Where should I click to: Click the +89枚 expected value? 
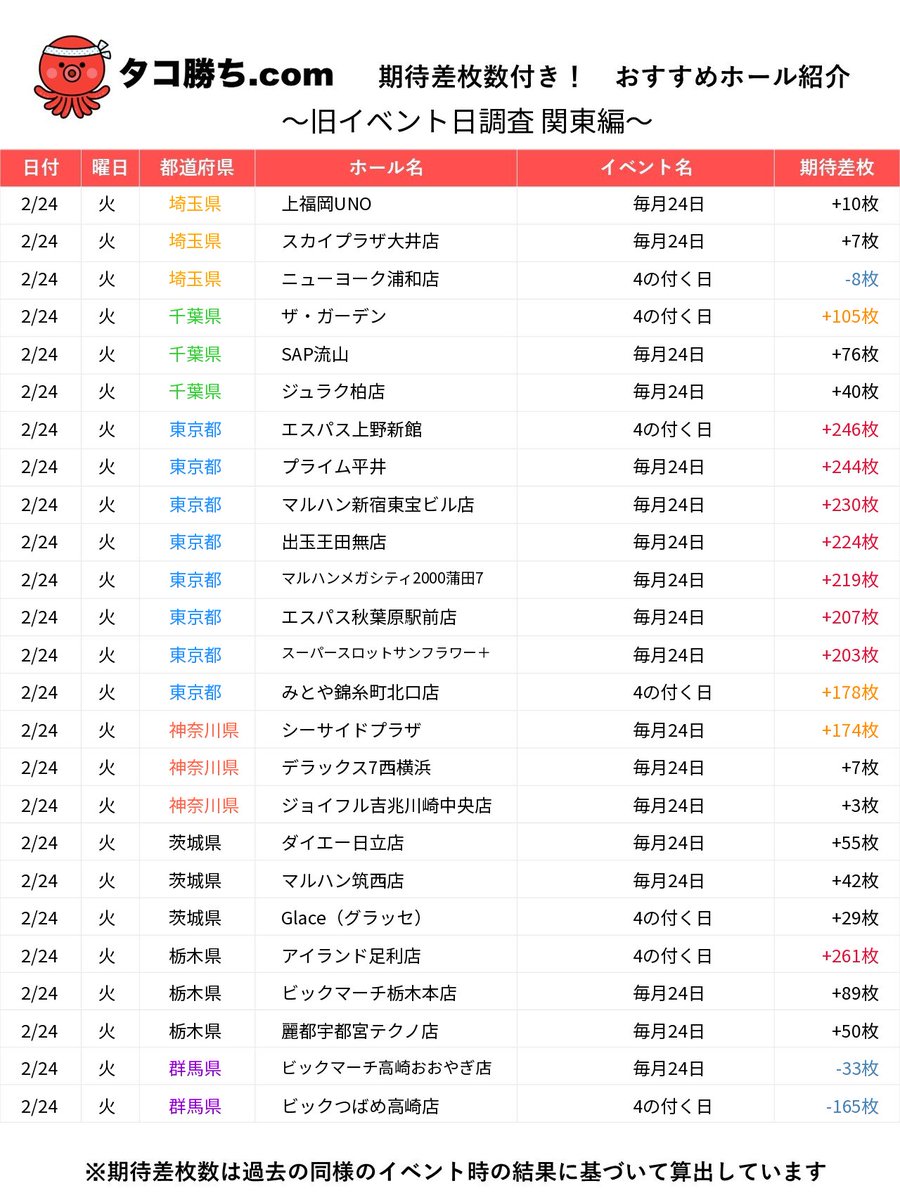click(x=855, y=993)
